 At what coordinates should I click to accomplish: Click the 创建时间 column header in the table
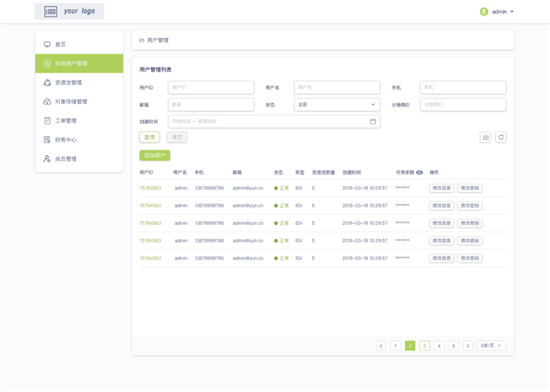pyautogui.click(x=351, y=172)
